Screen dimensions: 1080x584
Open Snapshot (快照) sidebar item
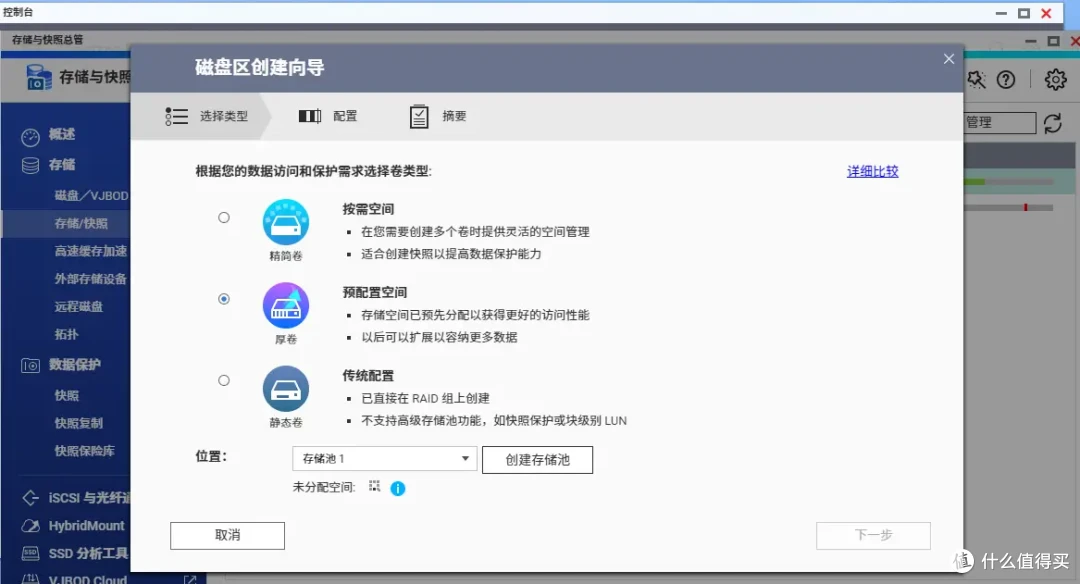click(67, 395)
